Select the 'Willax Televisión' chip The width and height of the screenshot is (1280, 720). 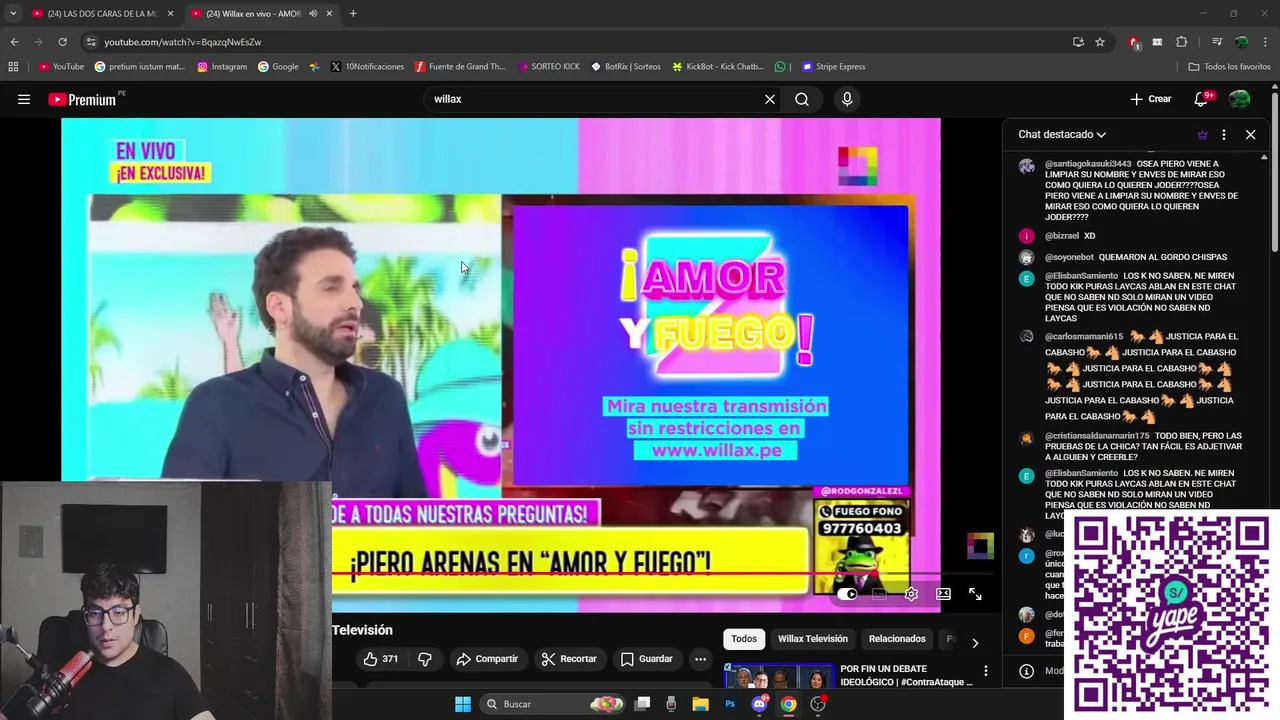pos(813,639)
